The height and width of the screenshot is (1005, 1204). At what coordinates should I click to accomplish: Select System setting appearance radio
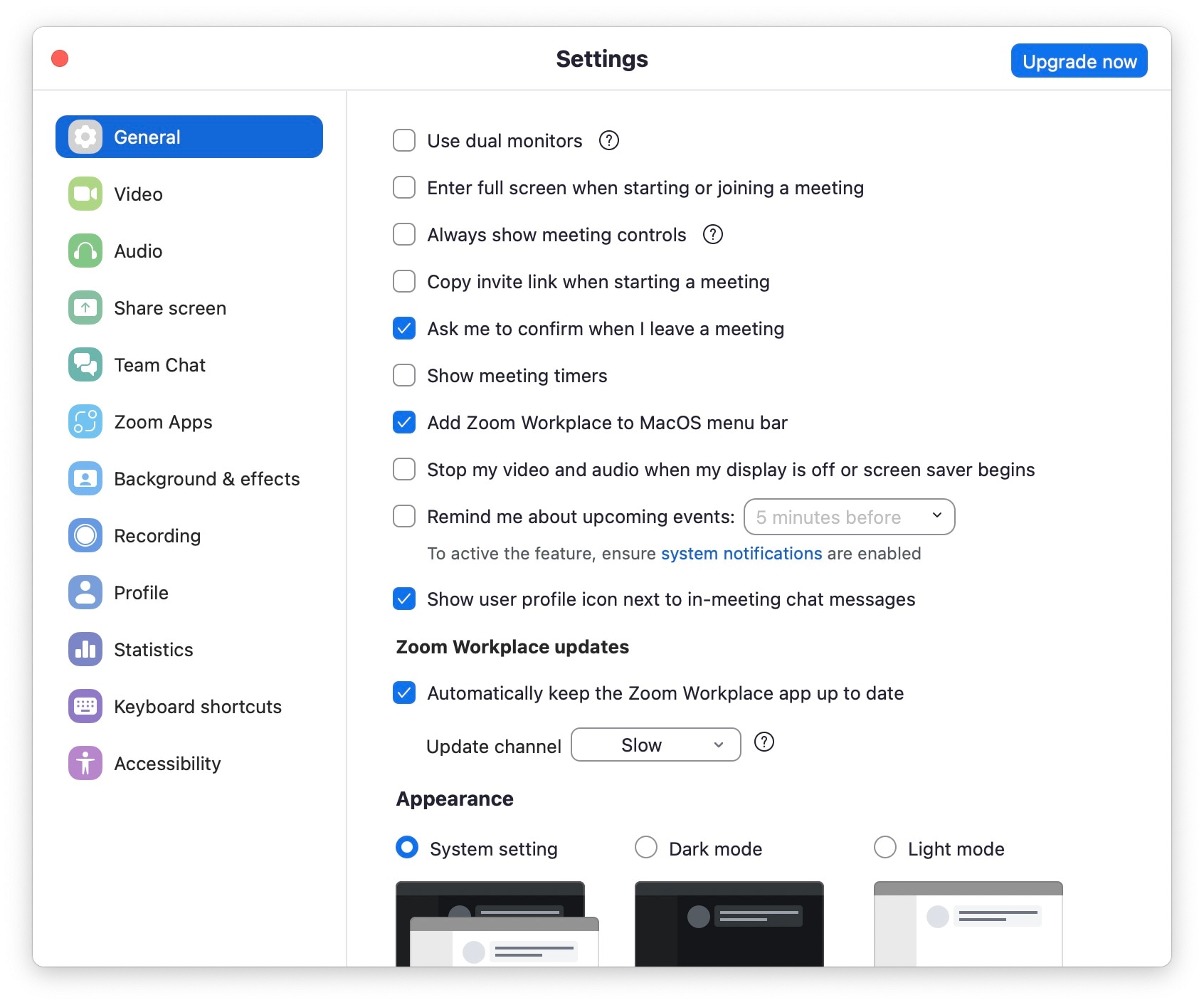[x=407, y=847]
